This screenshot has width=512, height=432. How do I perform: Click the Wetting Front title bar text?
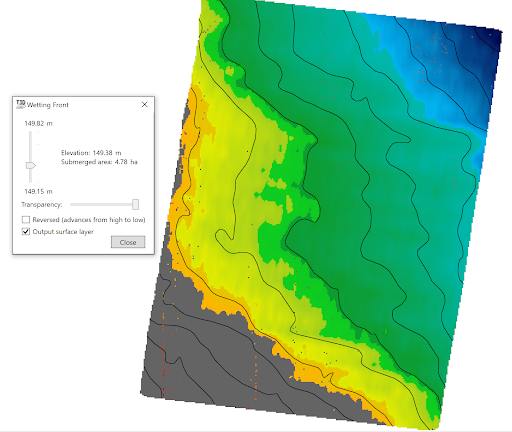point(48,105)
